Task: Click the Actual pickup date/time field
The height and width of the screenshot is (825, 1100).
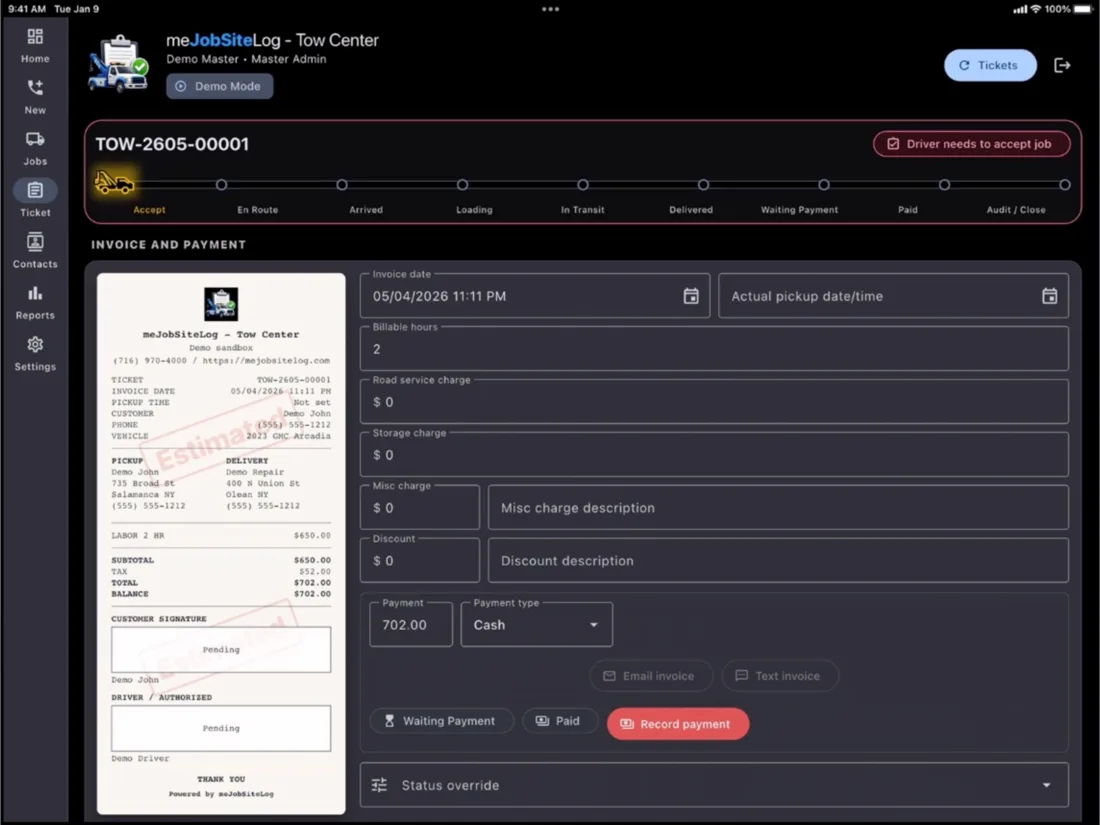Action: 894,296
